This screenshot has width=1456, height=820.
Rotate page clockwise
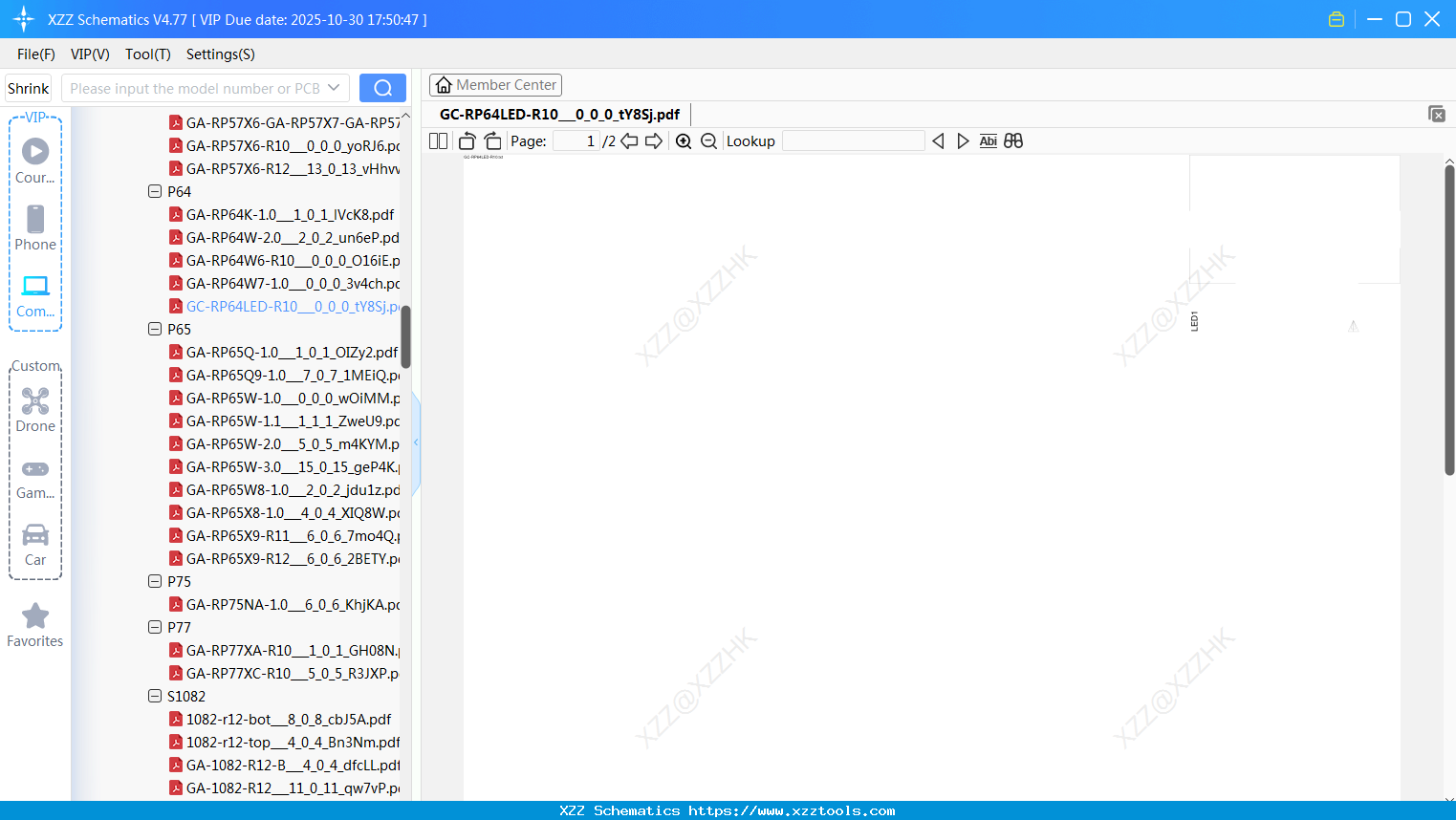point(492,140)
